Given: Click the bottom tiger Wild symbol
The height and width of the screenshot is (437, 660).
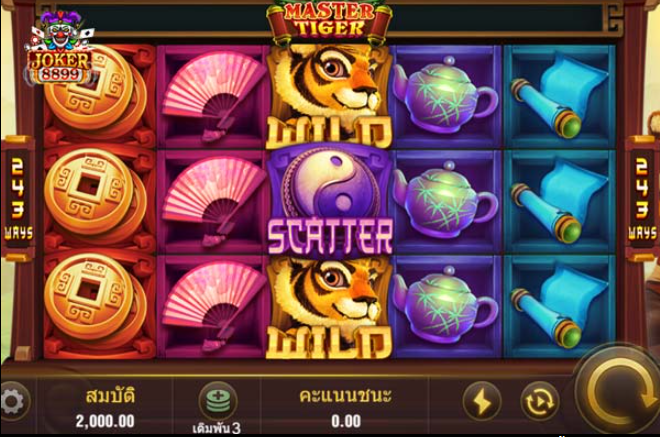Looking at the screenshot, I should tap(330, 307).
